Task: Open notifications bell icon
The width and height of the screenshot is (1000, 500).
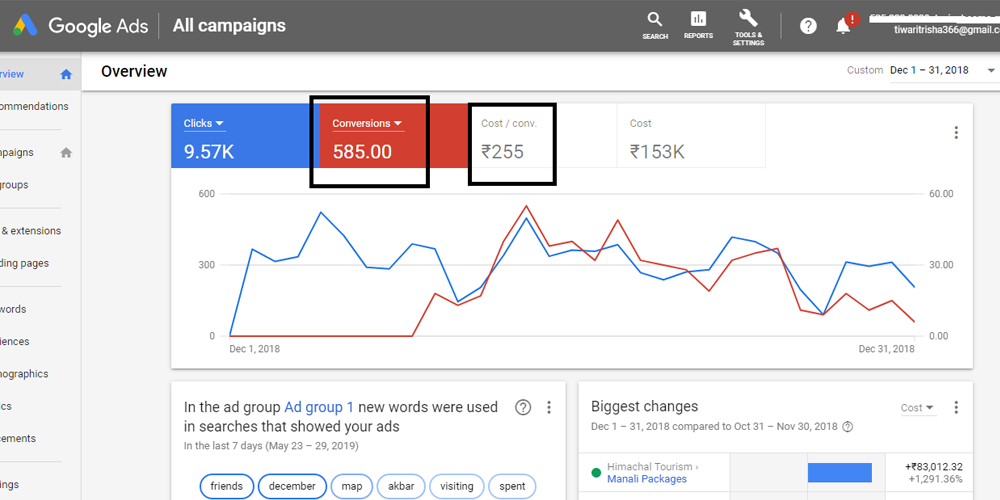Action: [x=844, y=26]
